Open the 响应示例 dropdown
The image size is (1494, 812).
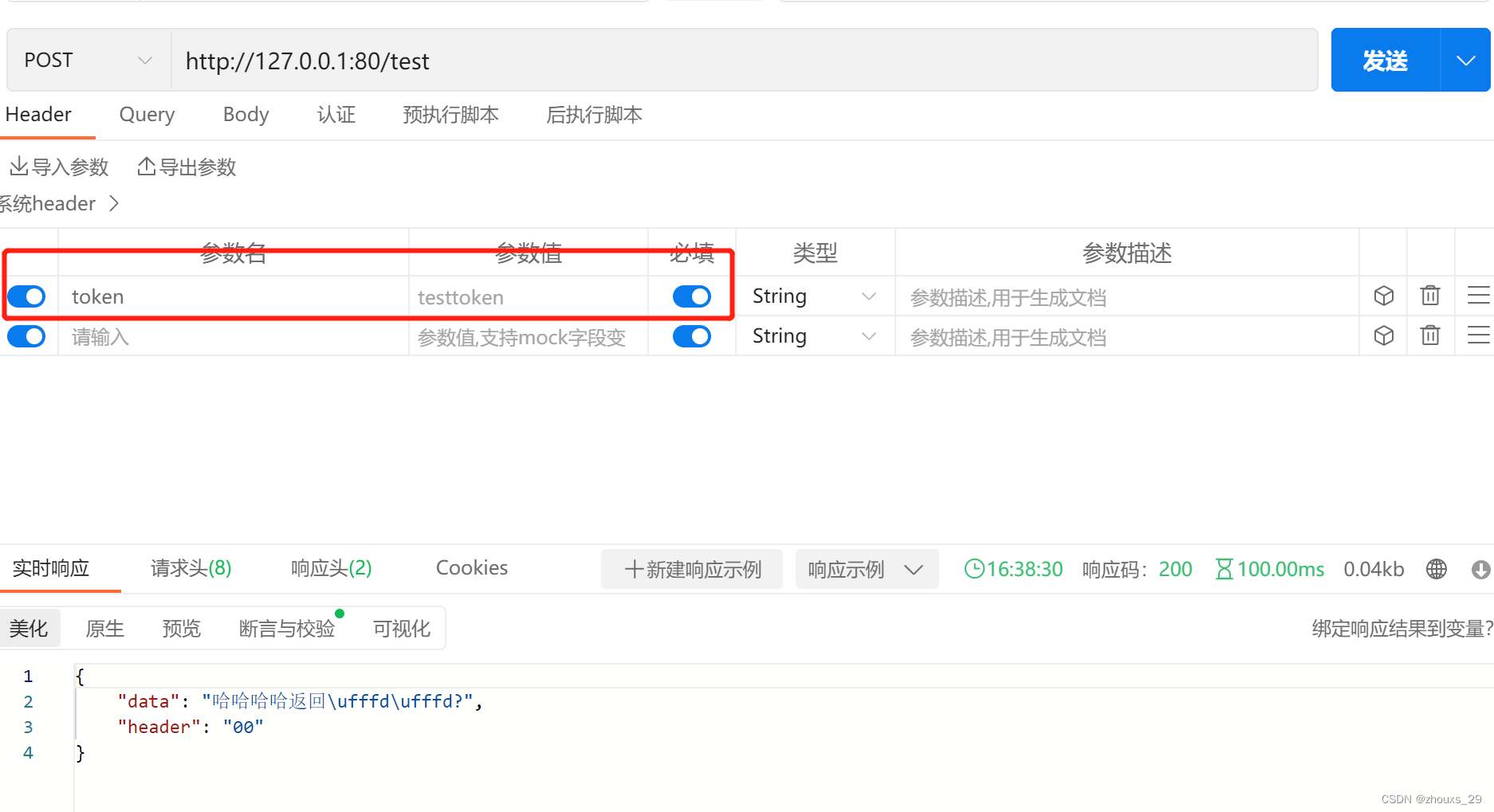coord(867,569)
